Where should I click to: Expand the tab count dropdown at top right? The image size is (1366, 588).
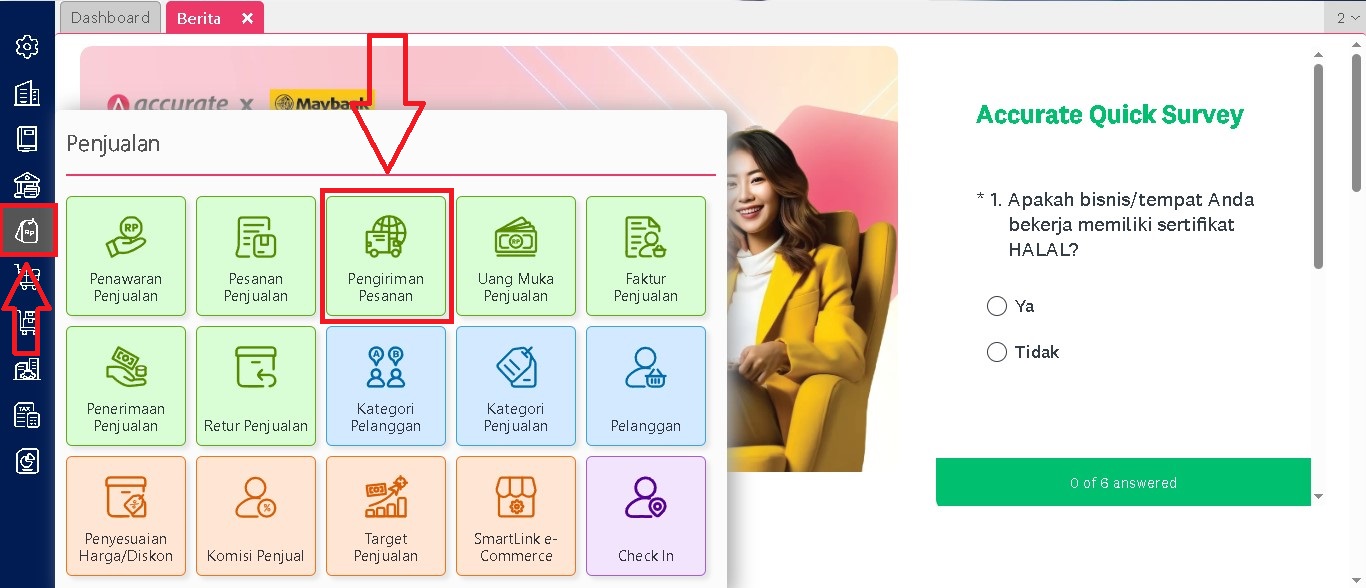pyautogui.click(x=1346, y=18)
